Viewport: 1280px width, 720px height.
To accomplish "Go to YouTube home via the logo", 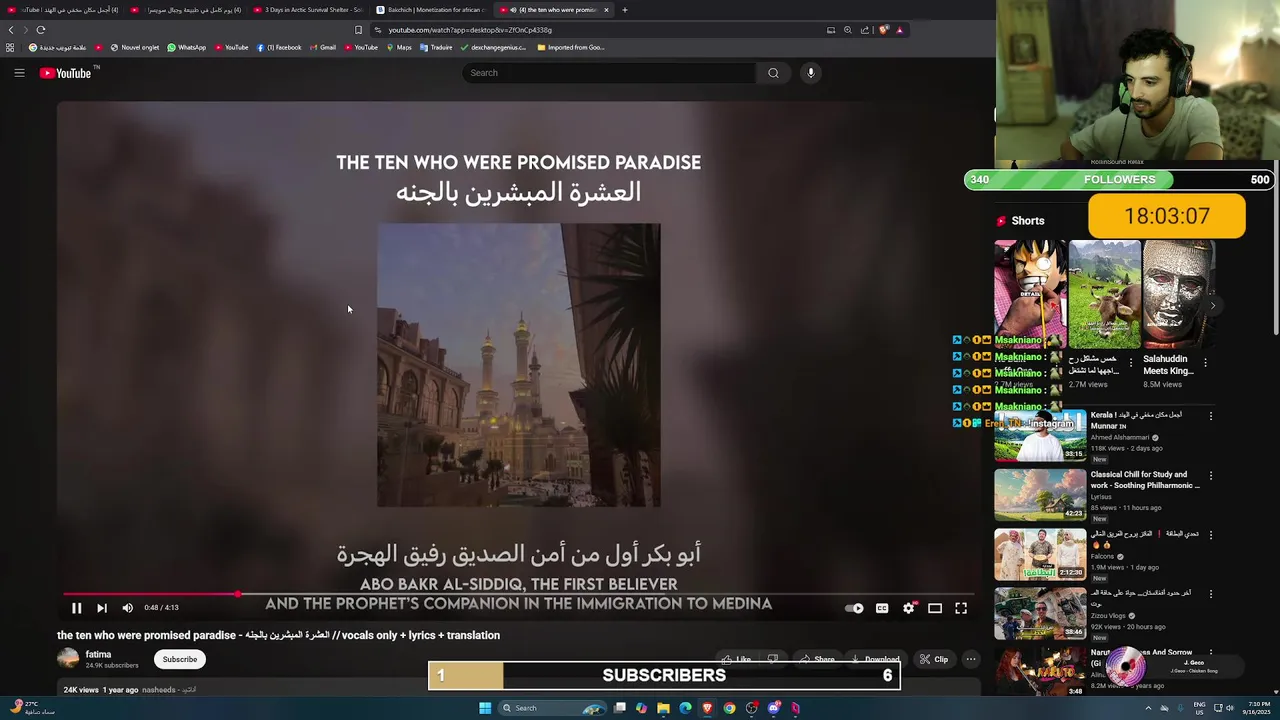I will [x=65, y=73].
